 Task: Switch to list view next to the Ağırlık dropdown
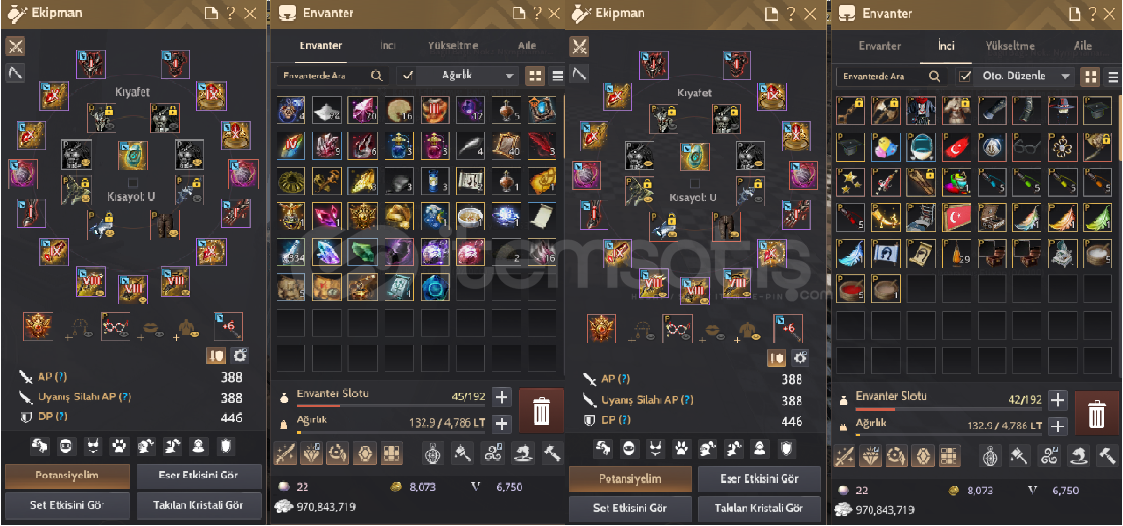(557, 76)
